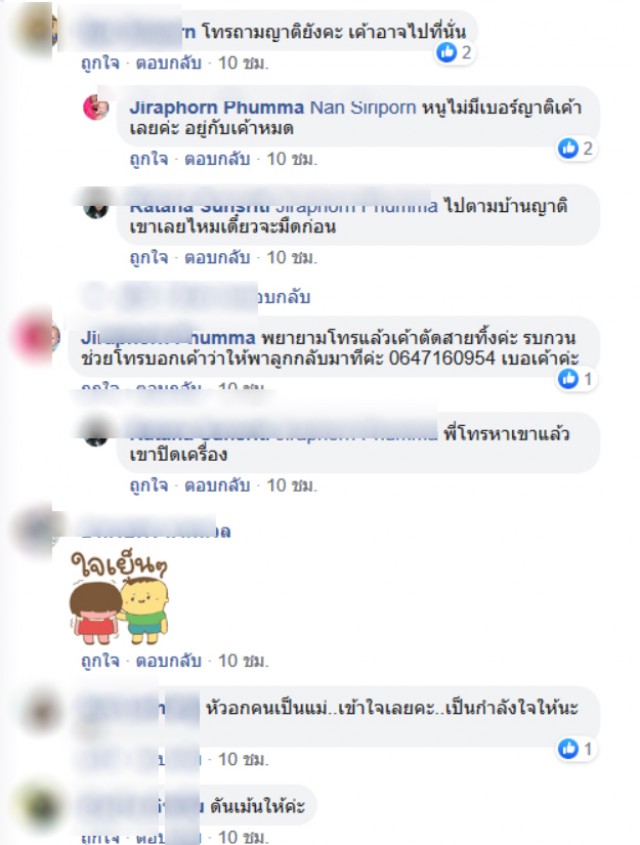Screen dimensions: 640x845
Task: Click like icon on 'หัวอกคนเป็นแม่' comment
Action: click(x=568, y=749)
